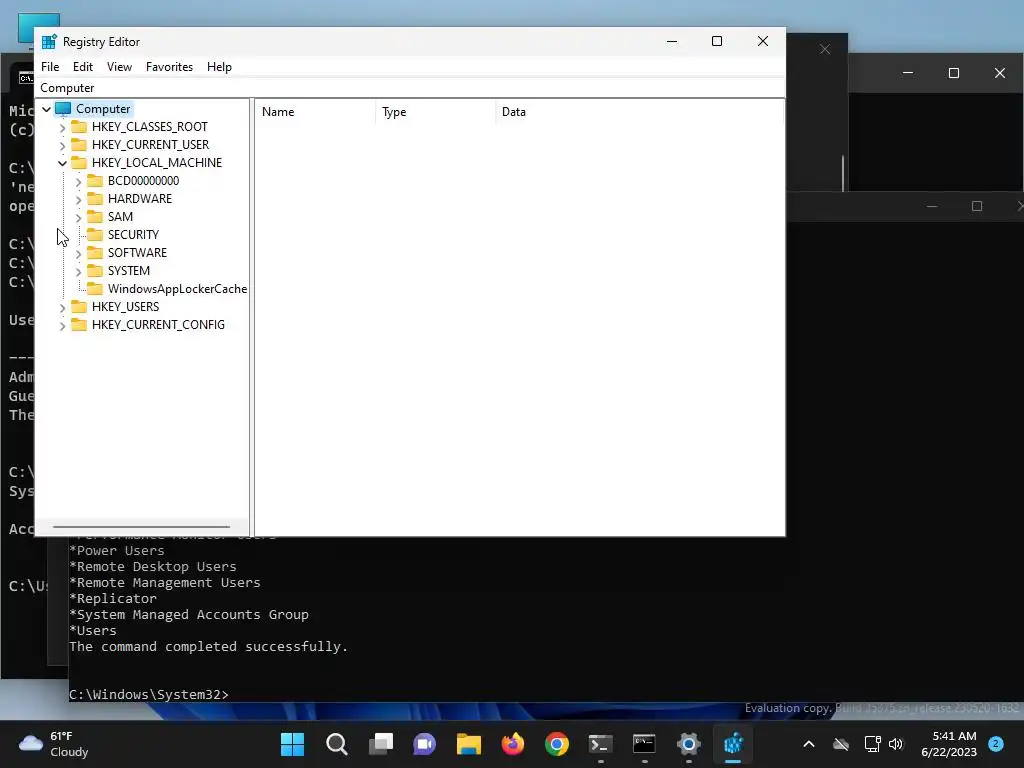Expand the SYSTEM key chevron
The image size is (1024, 768).
[78, 271]
